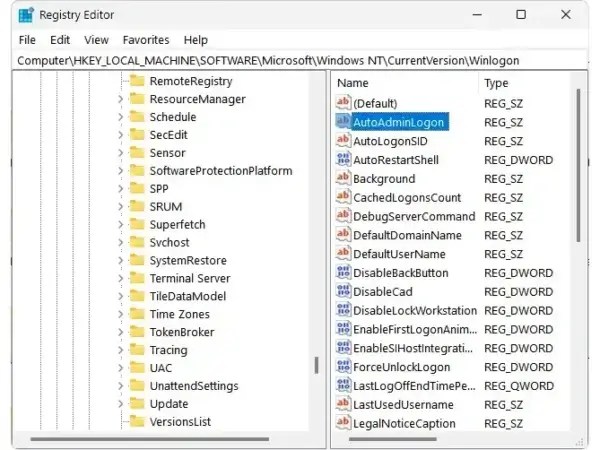Expand the Svchost key

[121, 242]
